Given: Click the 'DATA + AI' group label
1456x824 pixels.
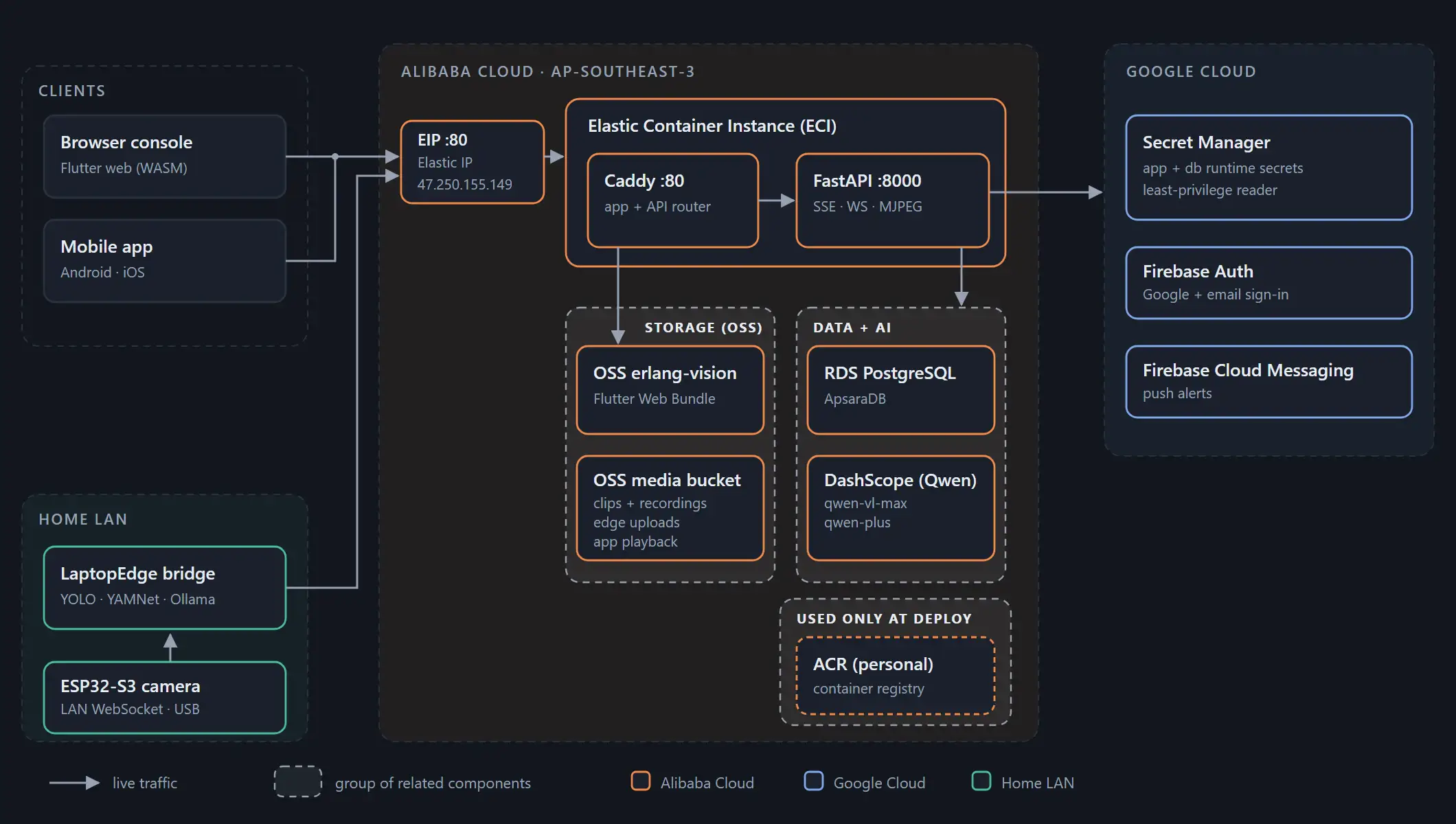Looking at the screenshot, I should [852, 328].
